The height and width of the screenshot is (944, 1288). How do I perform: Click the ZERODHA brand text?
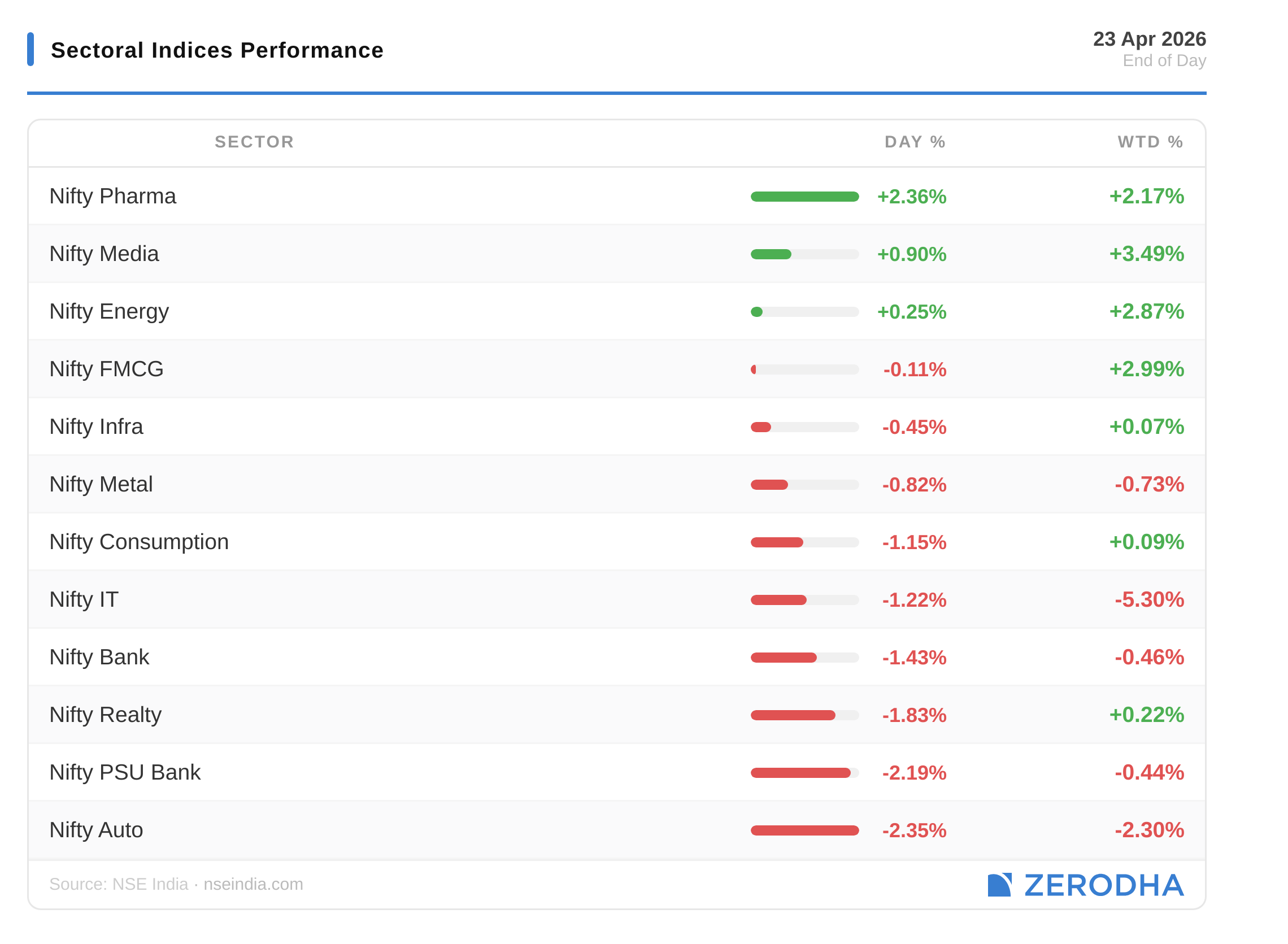(x=1103, y=885)
